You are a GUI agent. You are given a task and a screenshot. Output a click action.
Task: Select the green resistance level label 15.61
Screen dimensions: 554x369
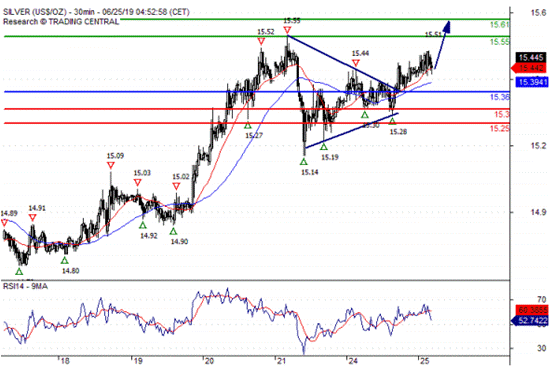coord(499,25)
